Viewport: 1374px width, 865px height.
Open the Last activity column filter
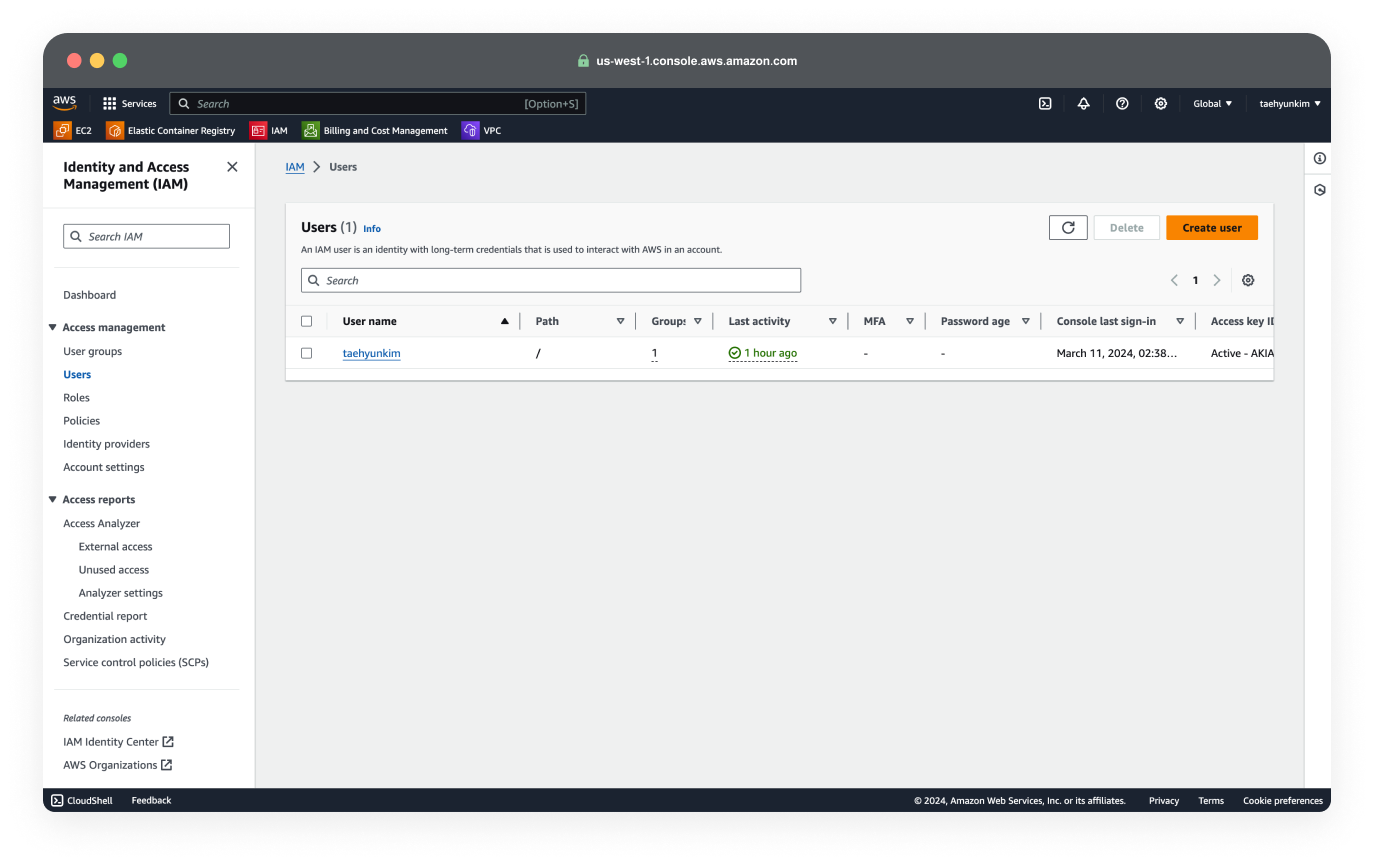833,321
